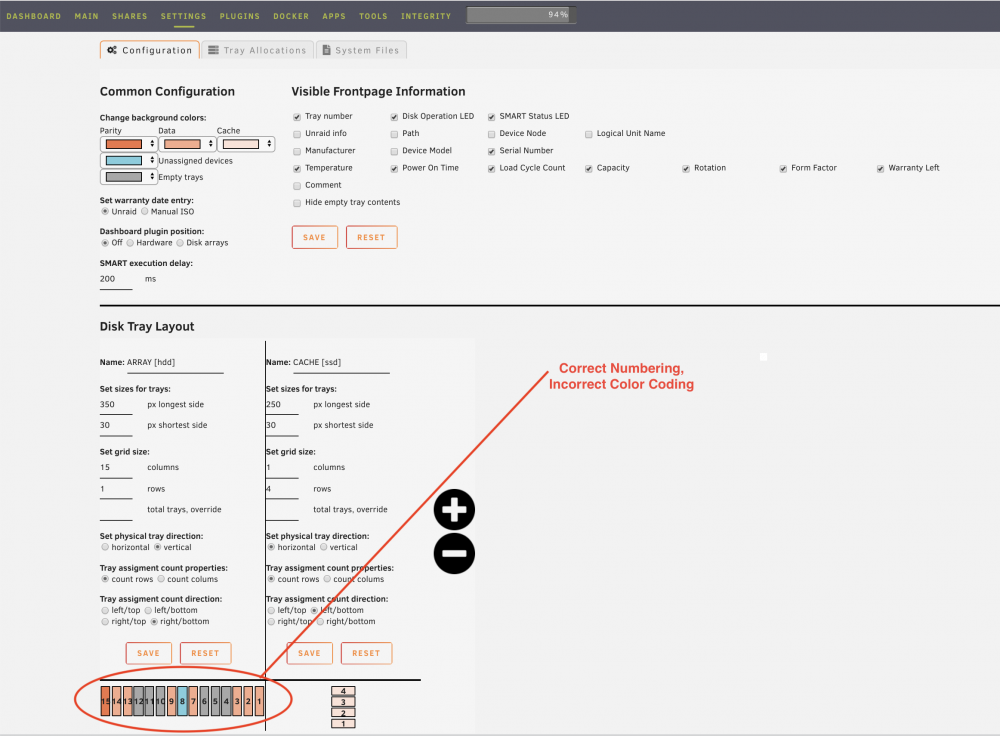Click the gears icon on Configuration tab
The width and height of the screenshot is (1000, 736).
coord(112,50)
